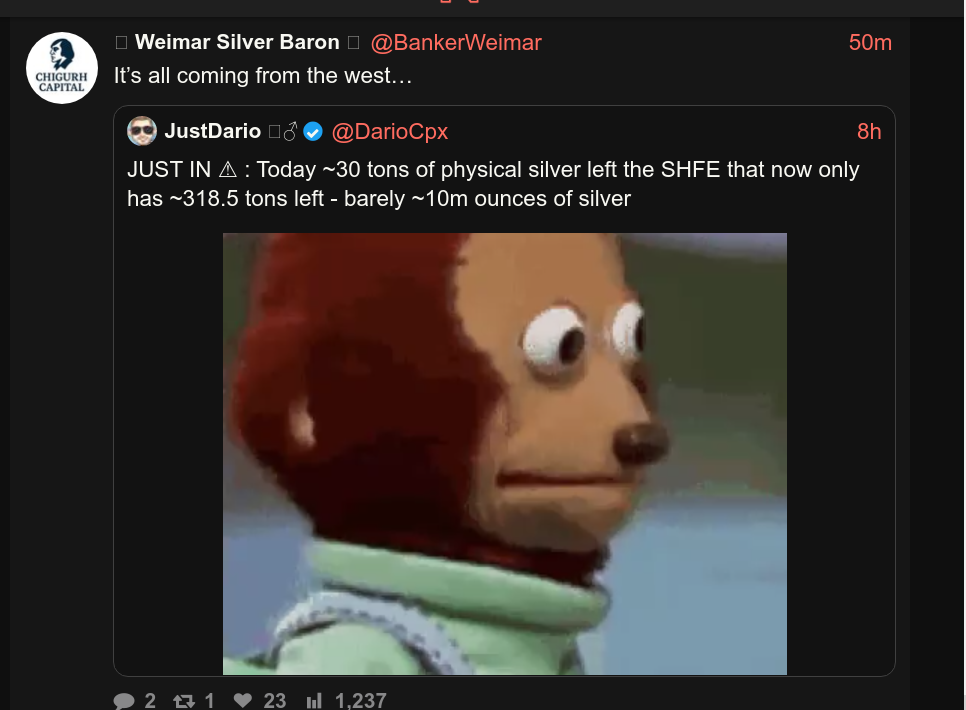Open the @DarioCpx handle link
This screenshot has width=966, height=710.
[x=389, y=131]
